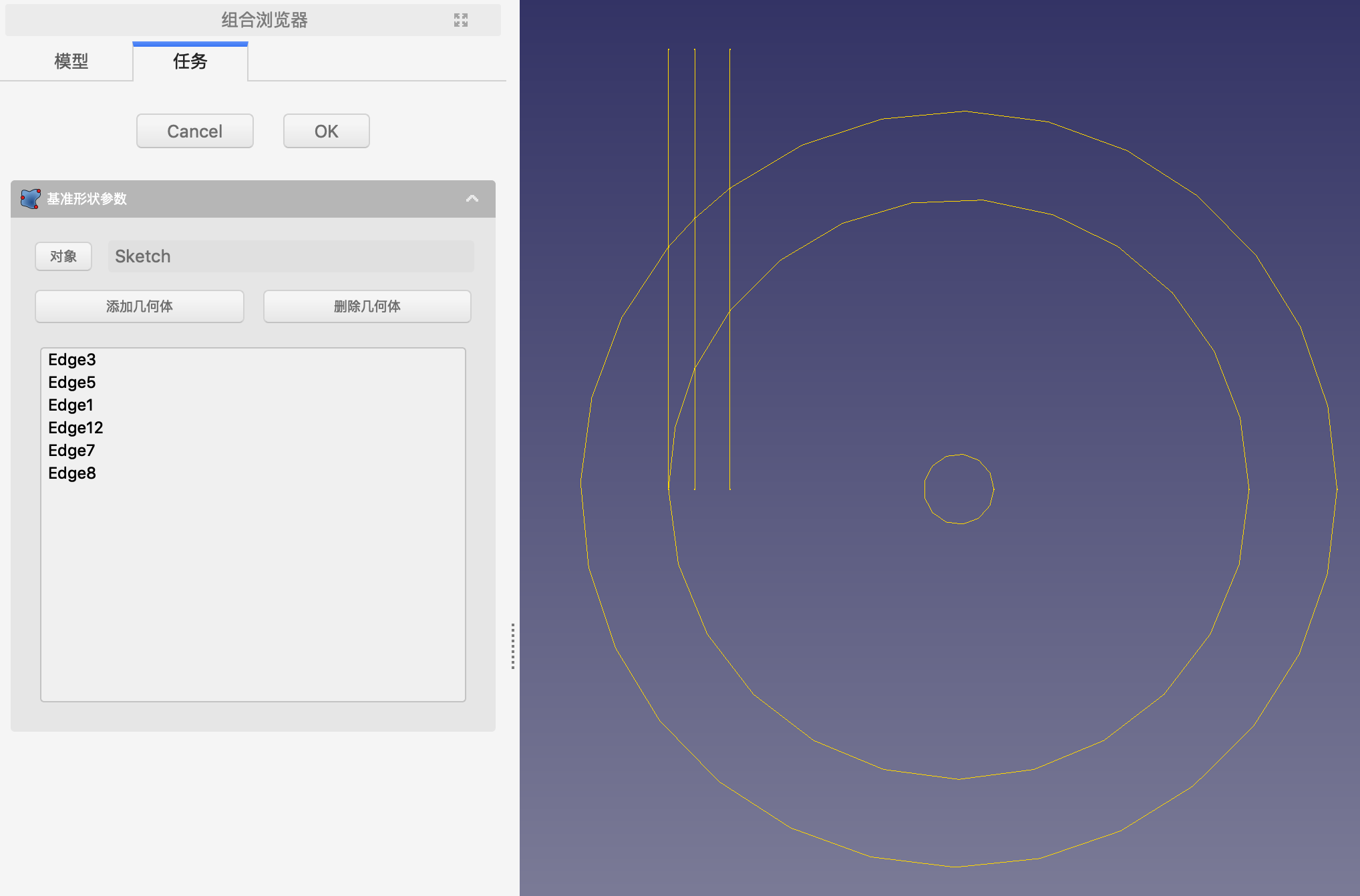
Task: Select Edge12 in the geometry list
Action: click(x=75, y=428)
